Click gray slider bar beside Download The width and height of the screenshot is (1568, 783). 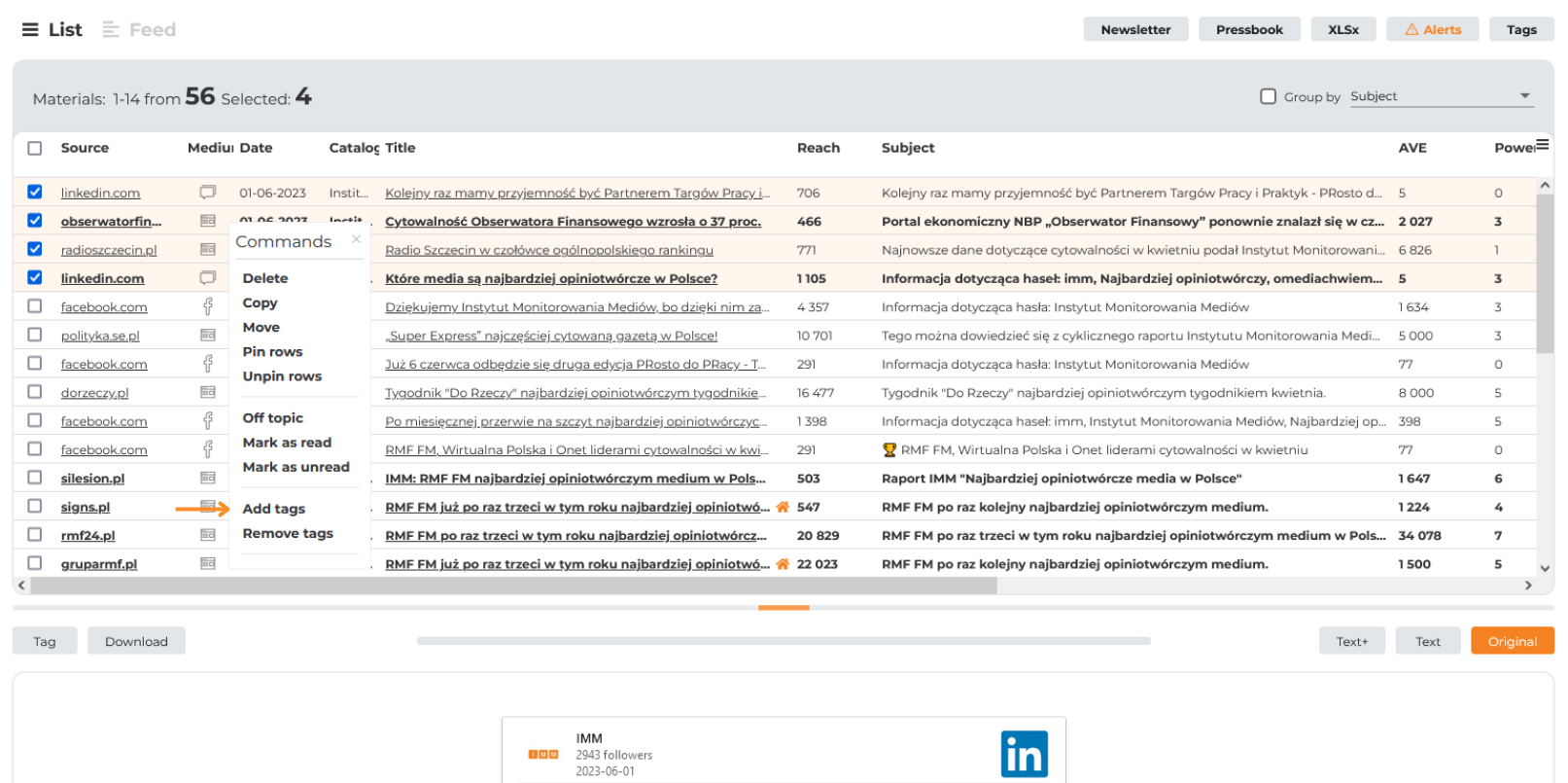point(784,641)
